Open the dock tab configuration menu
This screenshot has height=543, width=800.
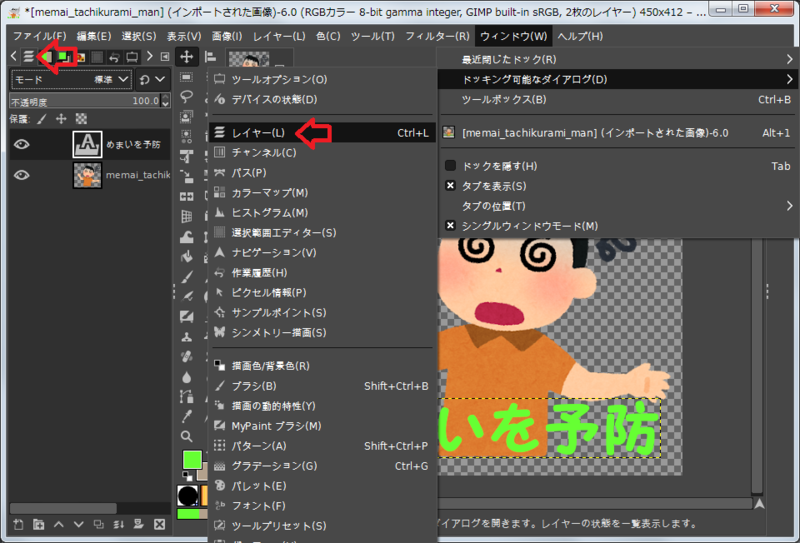tap(165, 57)
